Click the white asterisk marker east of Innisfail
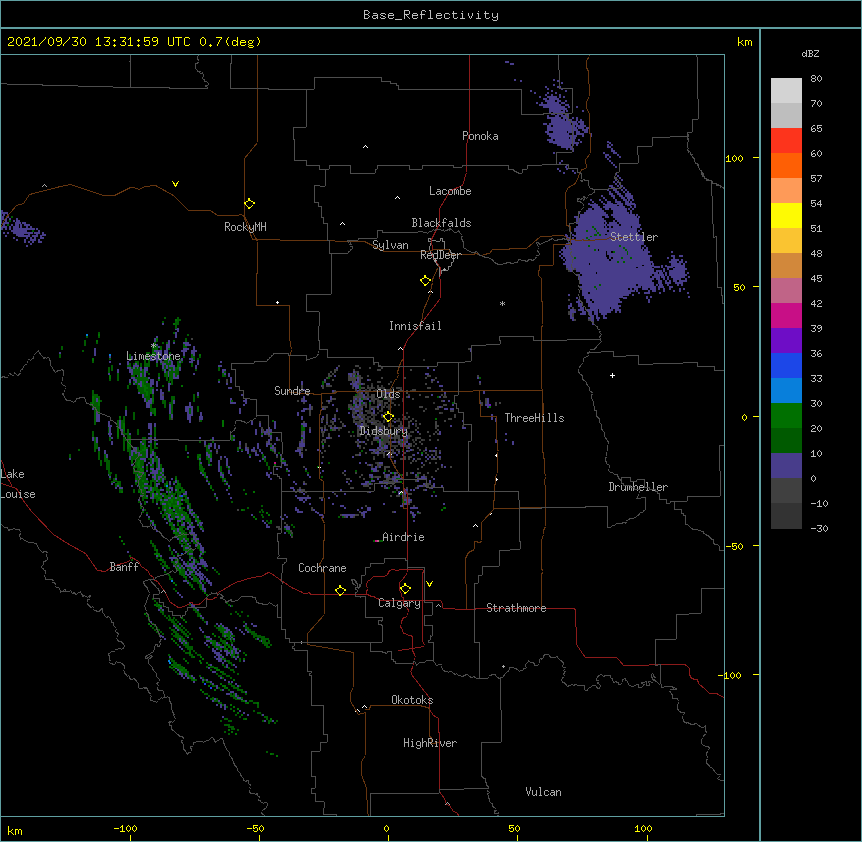The width and height of the screenshot is (862, 842). [502, 303]
